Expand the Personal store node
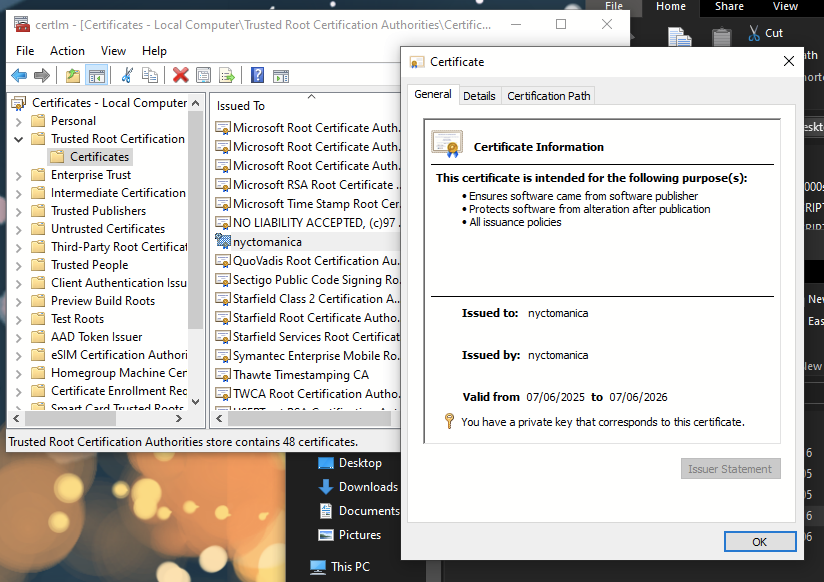824x582 pixels. (19, 121)
